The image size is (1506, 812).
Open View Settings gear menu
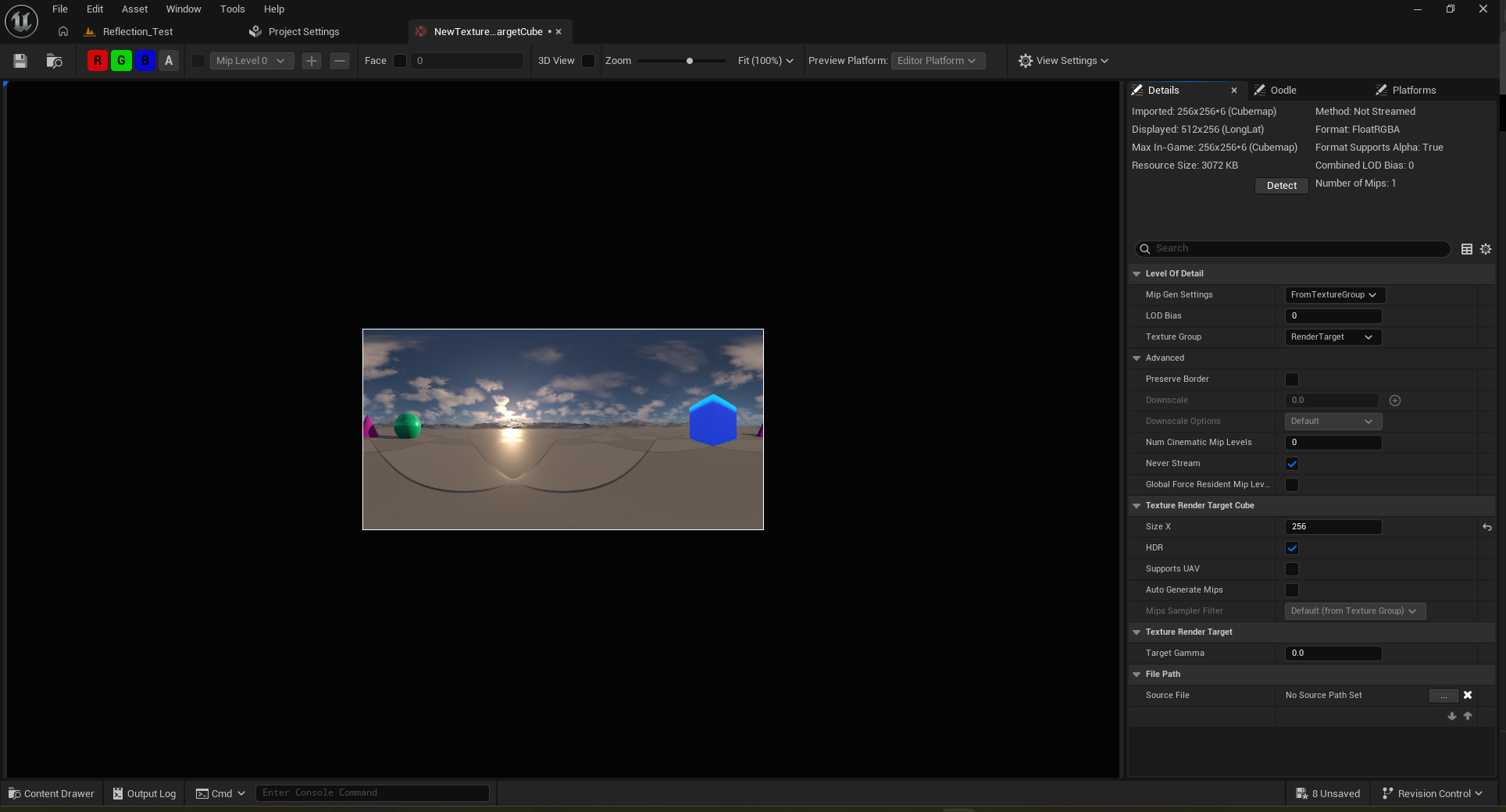(x=1062, y=61)
